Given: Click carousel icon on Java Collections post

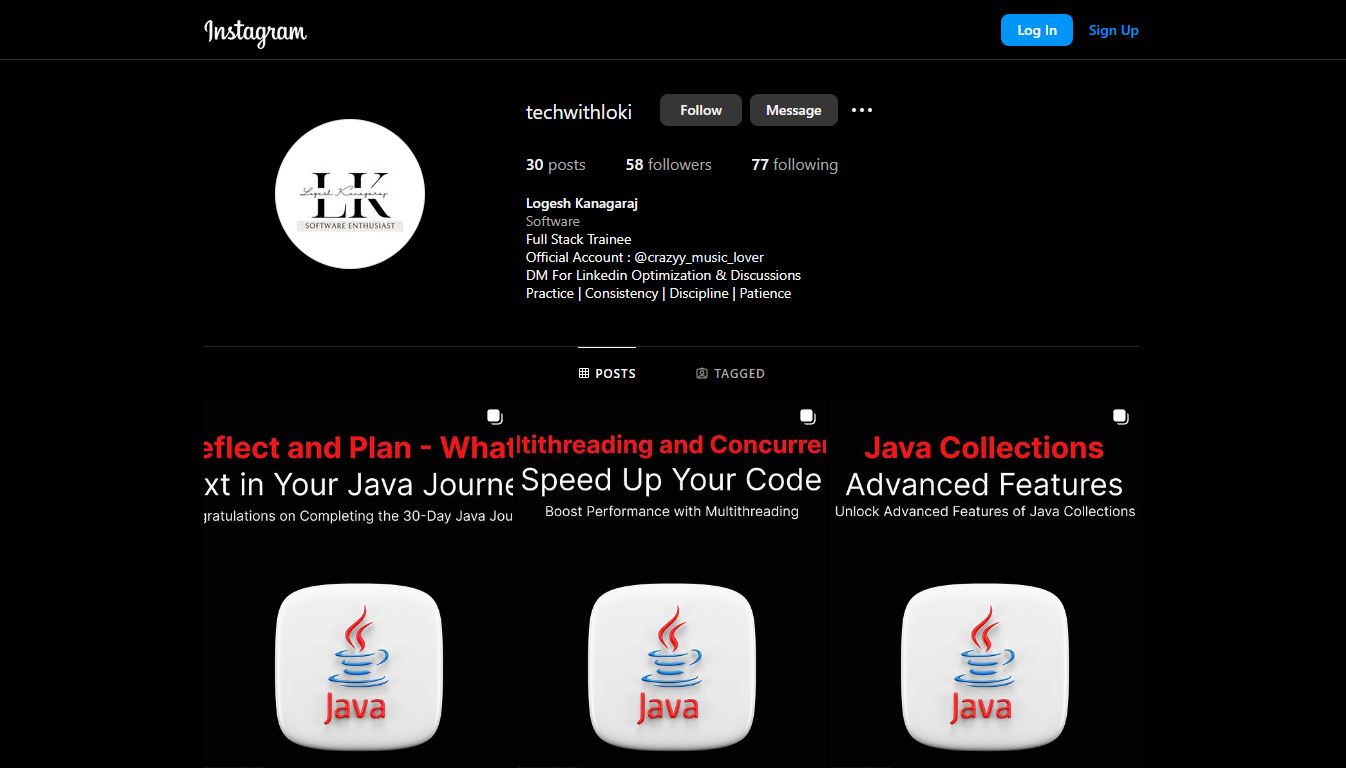Looking at the screenshot, I should click(1120, 416).
